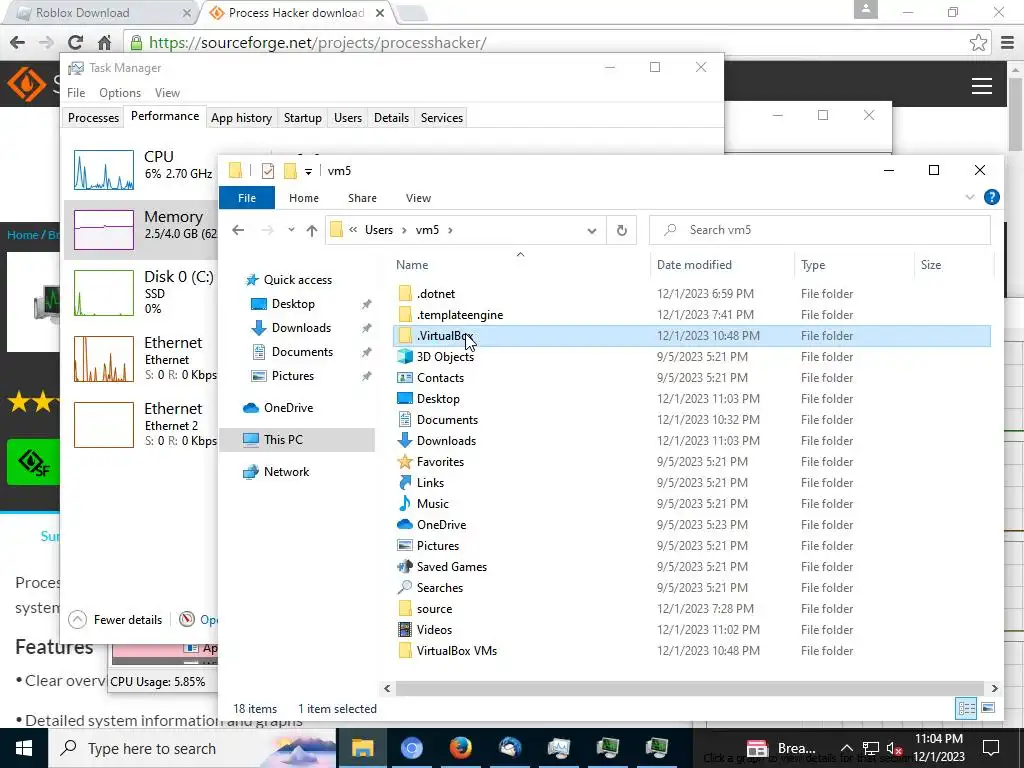Viewport: 1024px width, 768px height.
Task: Open the Action Center notifications icon
Action: coord(991,748)
